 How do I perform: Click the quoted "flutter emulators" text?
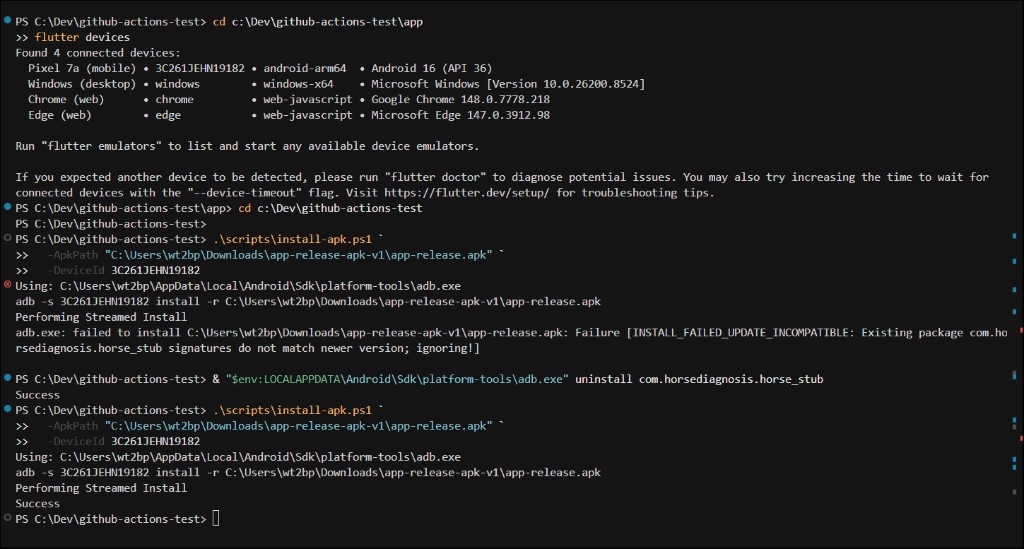pyautogui.click(x=101, y=146)
